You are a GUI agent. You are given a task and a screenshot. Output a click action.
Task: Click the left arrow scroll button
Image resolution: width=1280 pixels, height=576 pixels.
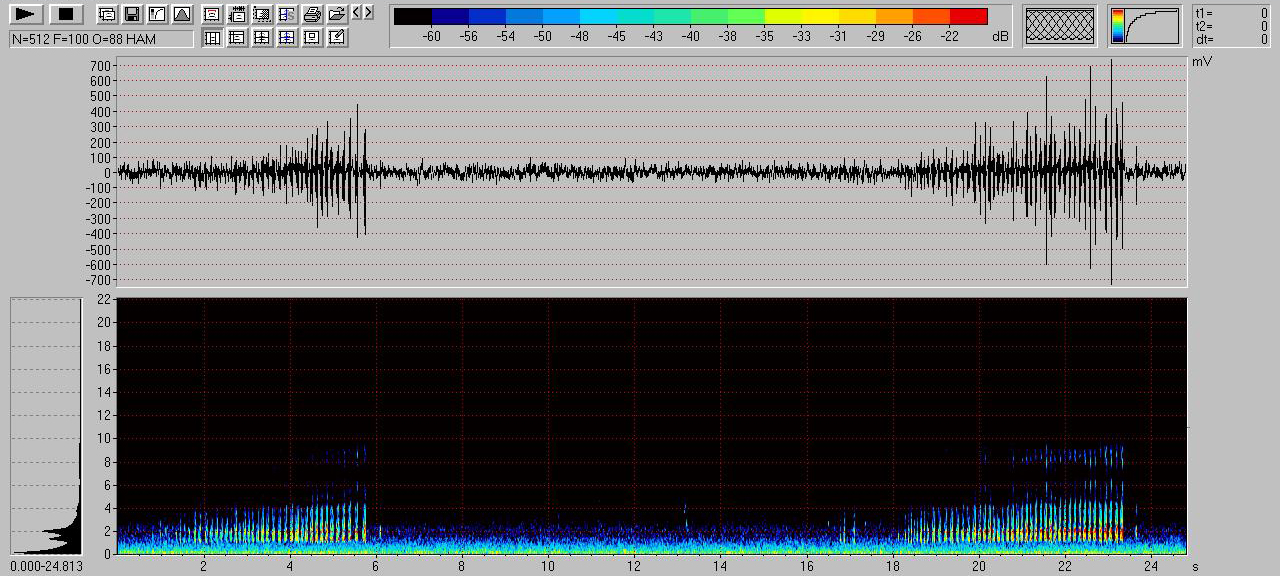coord(357,13)
